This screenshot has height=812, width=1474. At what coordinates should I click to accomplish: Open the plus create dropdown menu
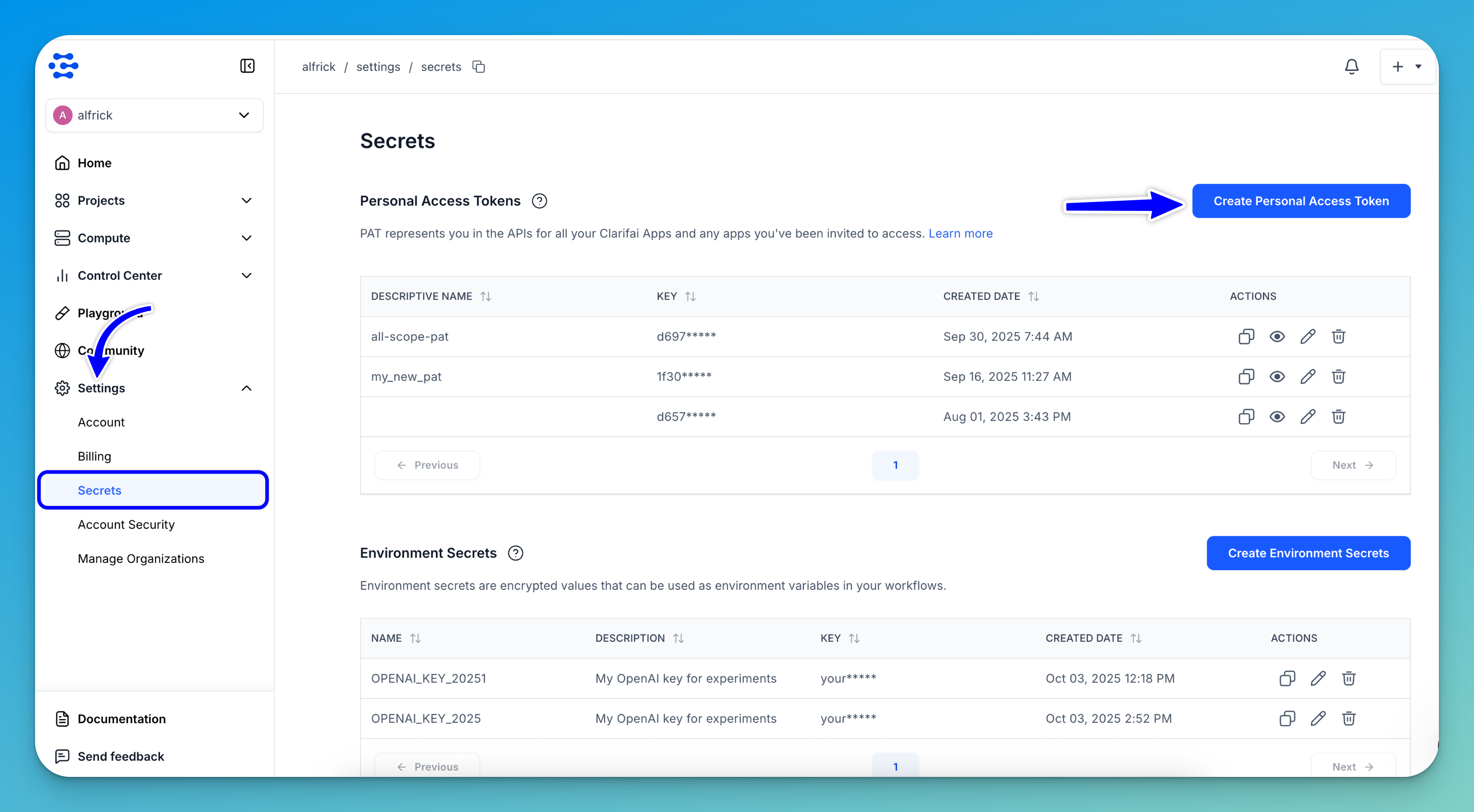click(x=1407, y=66)
